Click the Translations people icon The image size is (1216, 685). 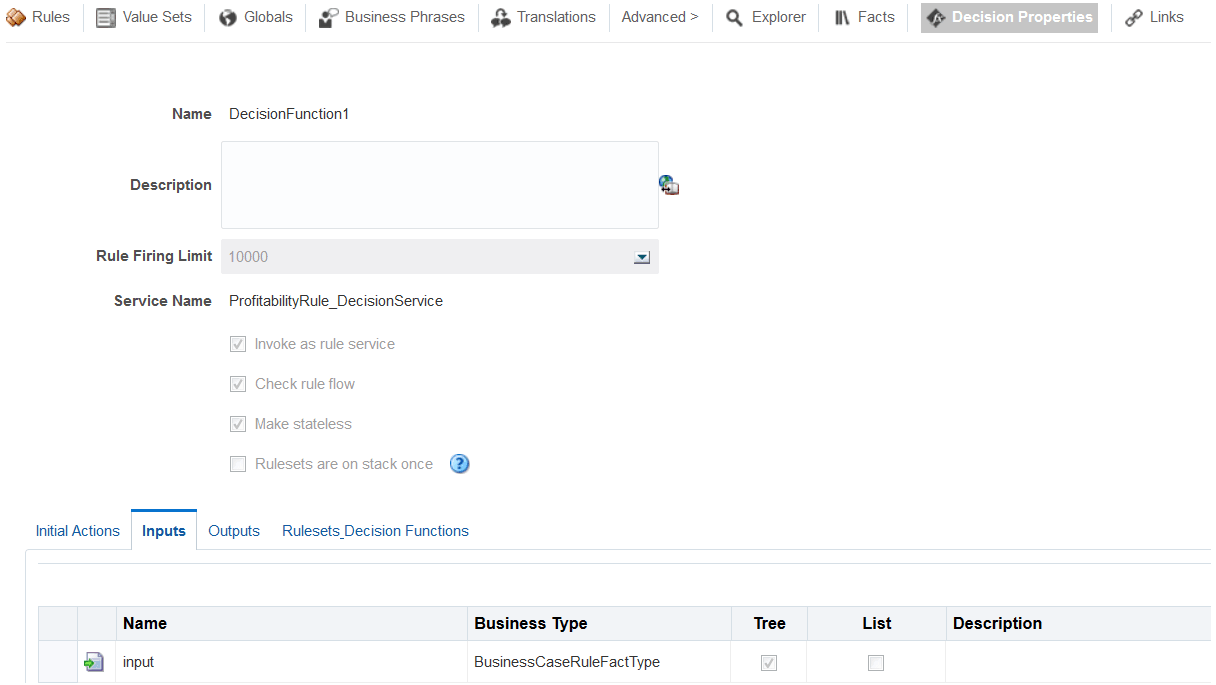[x=501, y=18]
